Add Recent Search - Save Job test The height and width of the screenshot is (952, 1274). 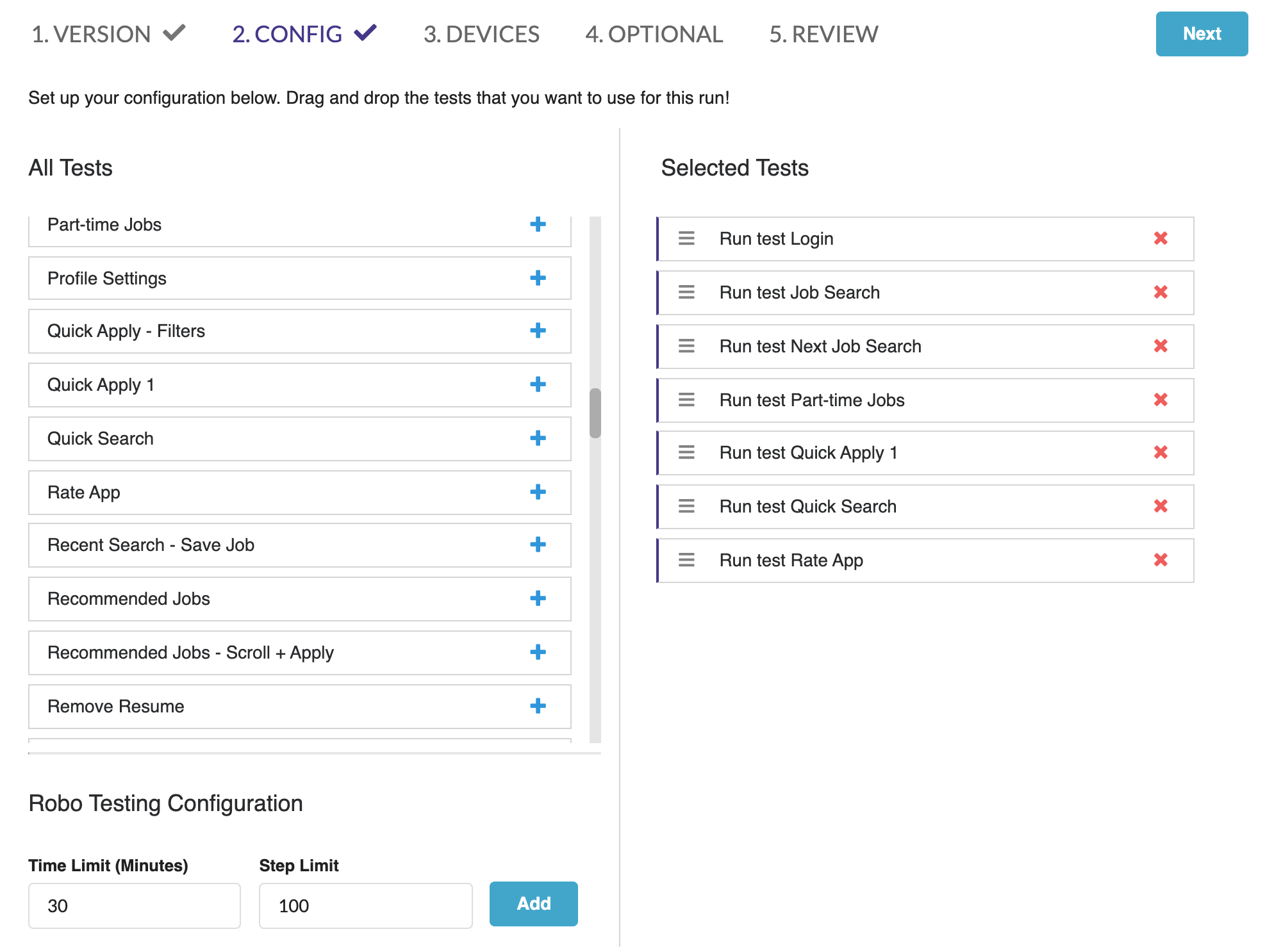[538, 545]
